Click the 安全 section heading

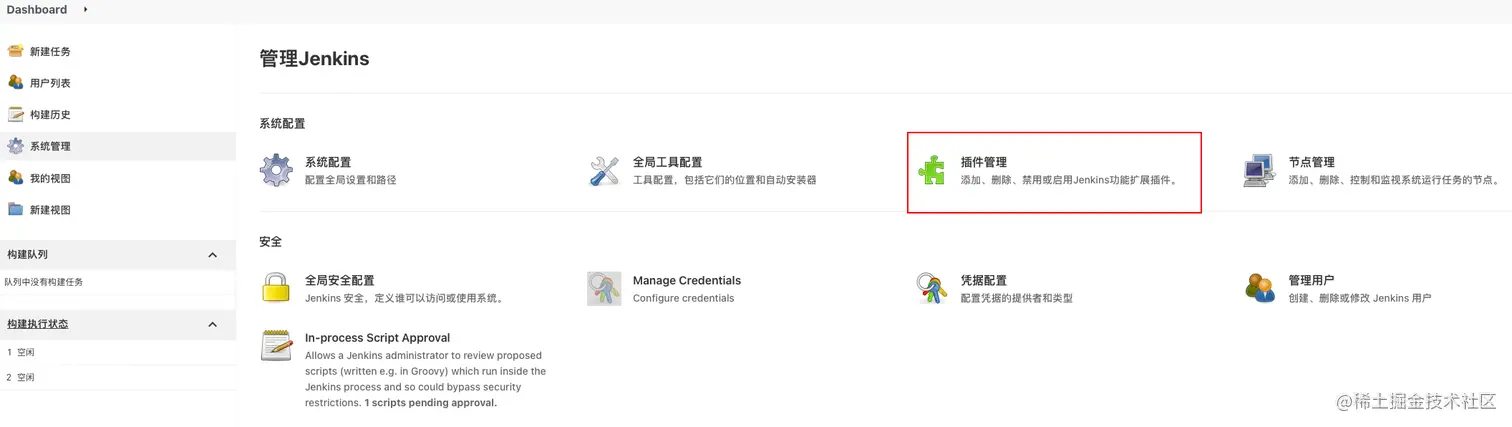click(271, 242)
